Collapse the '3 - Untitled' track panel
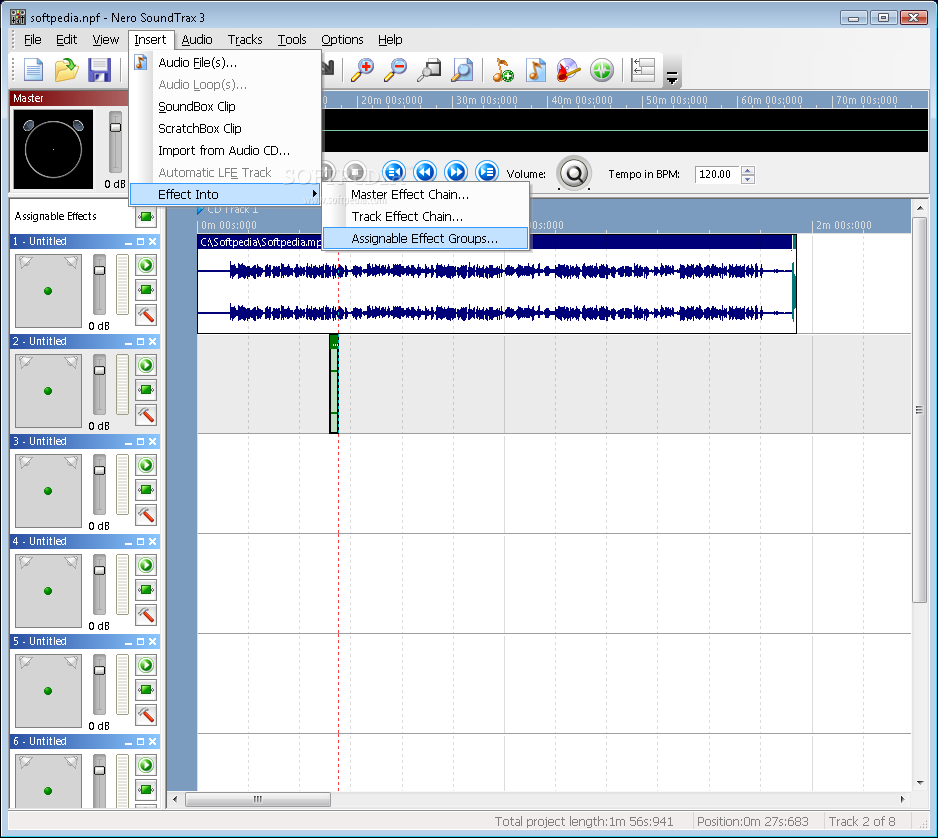This screenshot has width=938, height=838. 129,441
